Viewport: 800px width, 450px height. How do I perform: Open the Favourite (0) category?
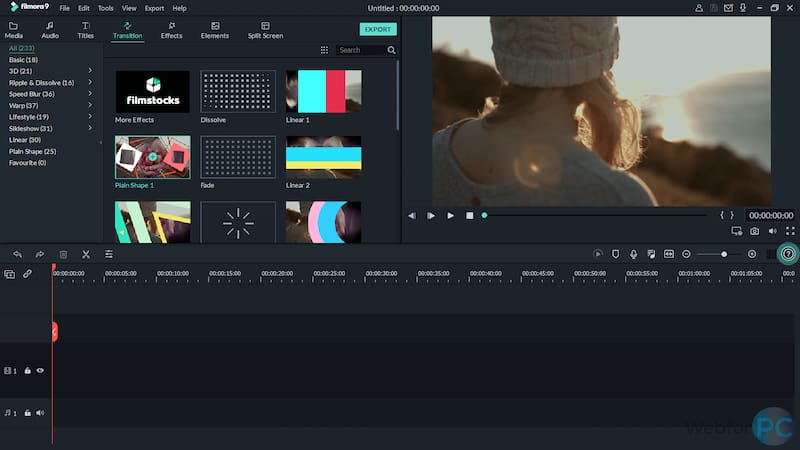28,163
